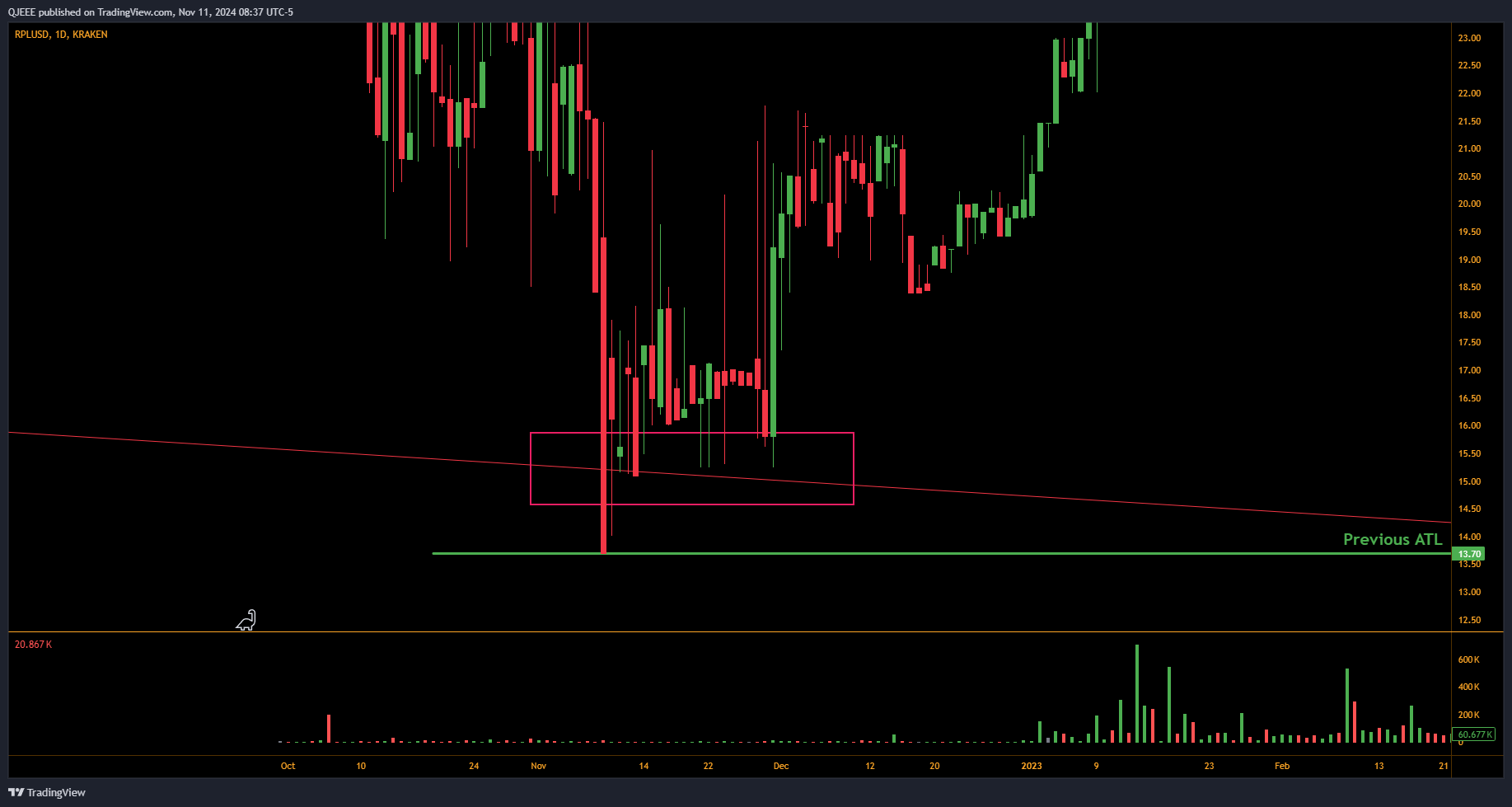
Task: Click the 12.50 price axis label
Action: (1469, 620)
